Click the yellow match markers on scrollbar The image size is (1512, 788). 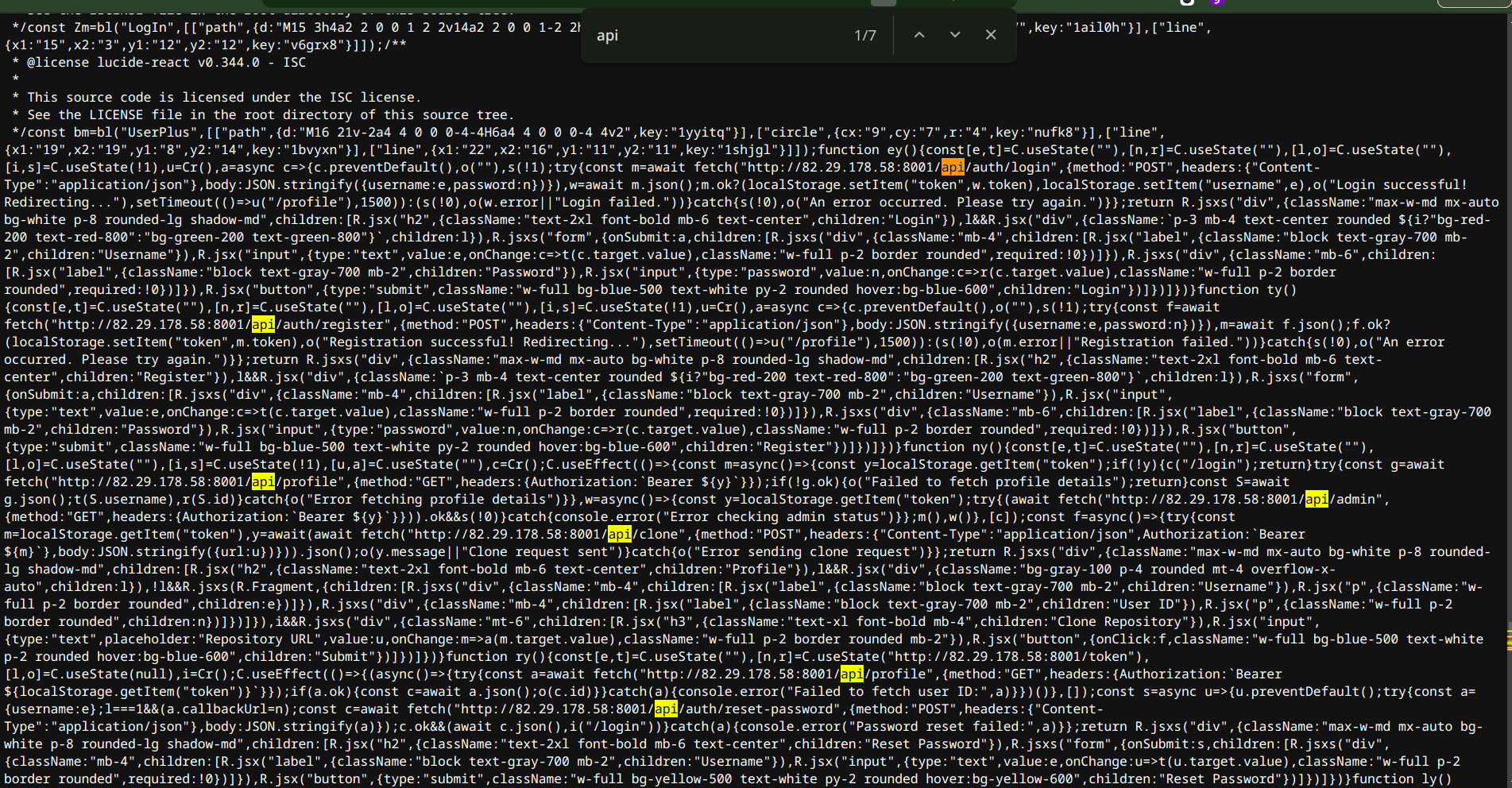tap(1508, 640)
